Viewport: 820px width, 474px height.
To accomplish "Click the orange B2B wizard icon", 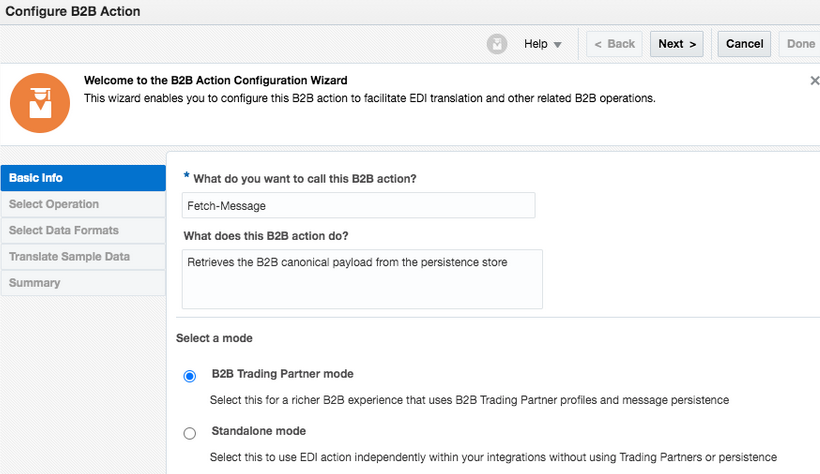I will (40, 103).
